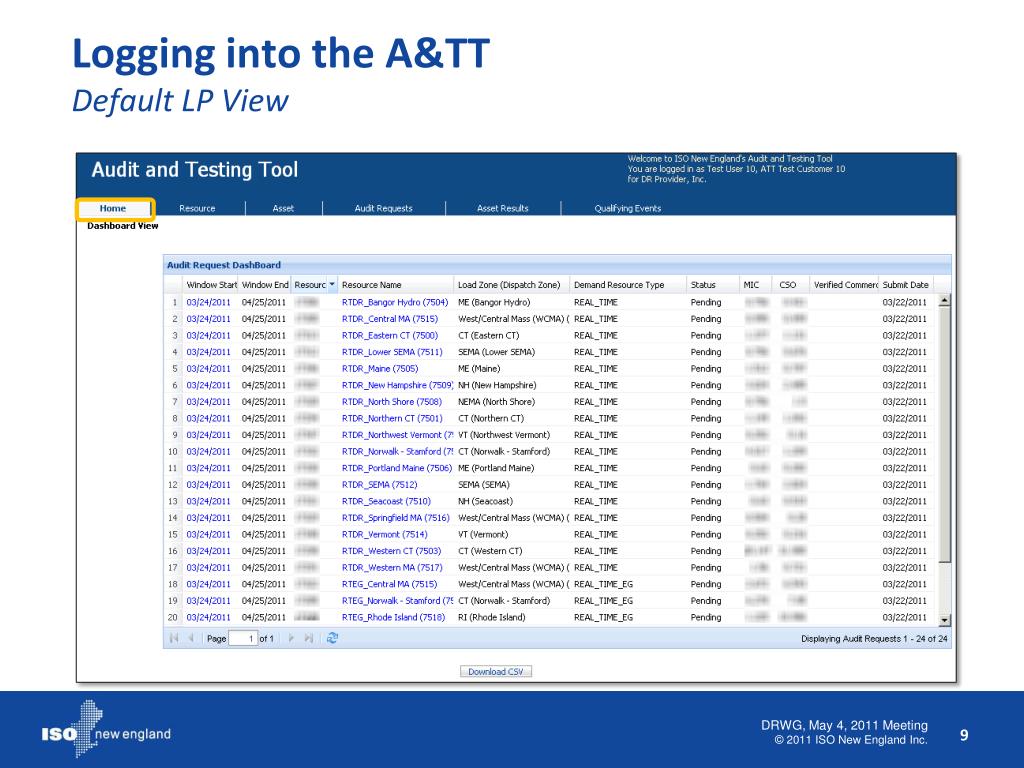Screen dimensions: 1024x768
Task: Sort by Submit Date column header
Action: pos(906,285)
